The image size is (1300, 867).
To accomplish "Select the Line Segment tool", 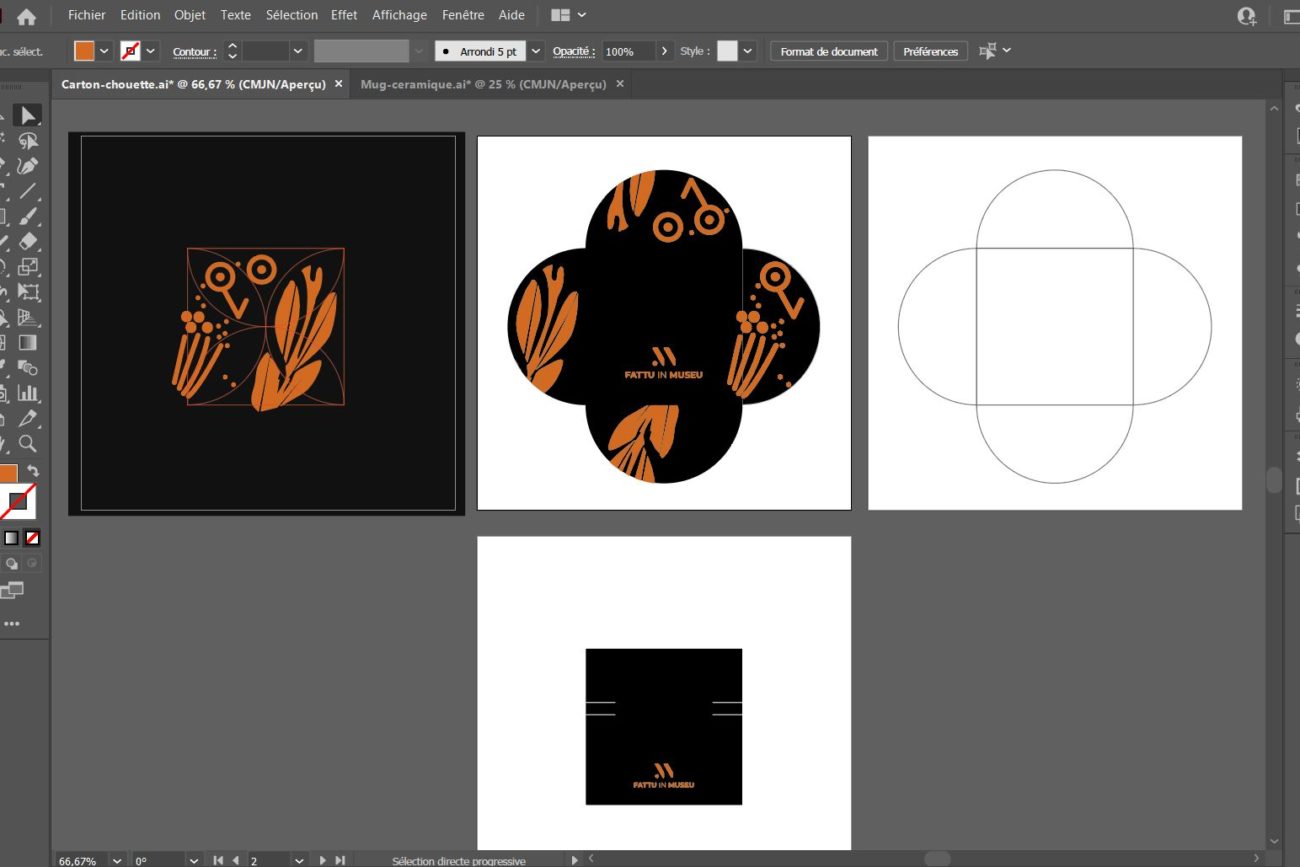I will [28, 191].
